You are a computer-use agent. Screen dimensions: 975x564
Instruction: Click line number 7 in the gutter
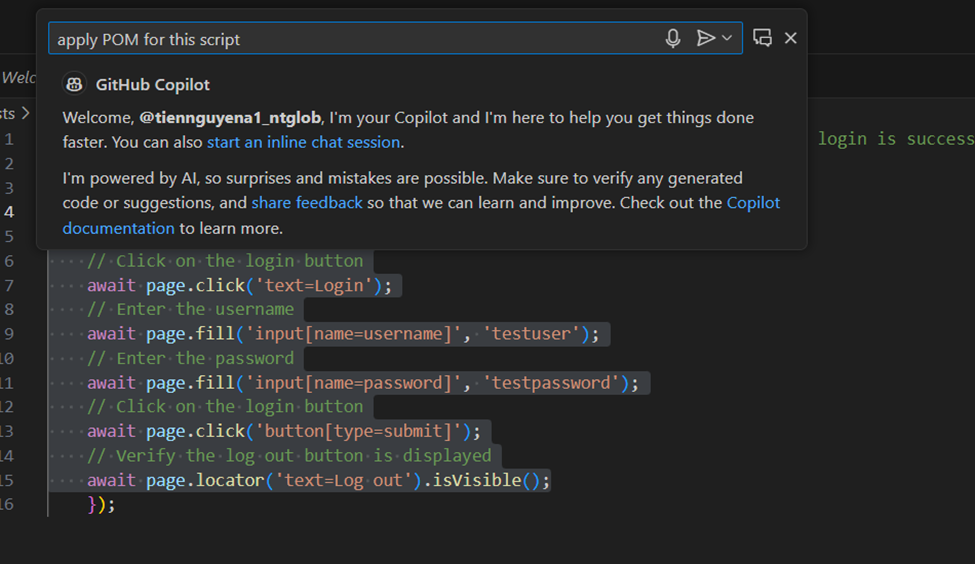coord(9,285)
